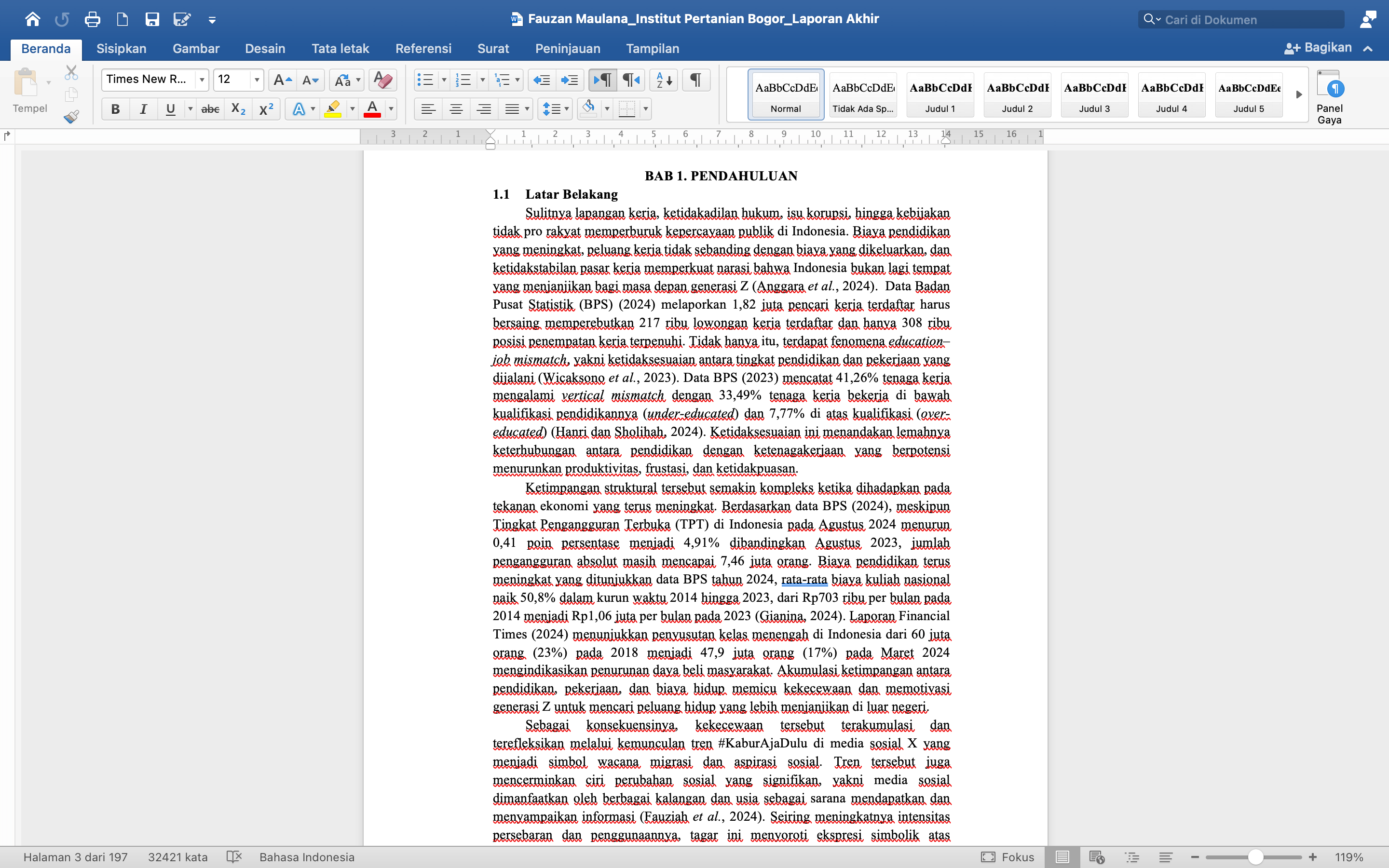Viewport: 1389px width, 868px height.
Task: Click the Sort A-Z icon
Action: [x=664, y=80]
